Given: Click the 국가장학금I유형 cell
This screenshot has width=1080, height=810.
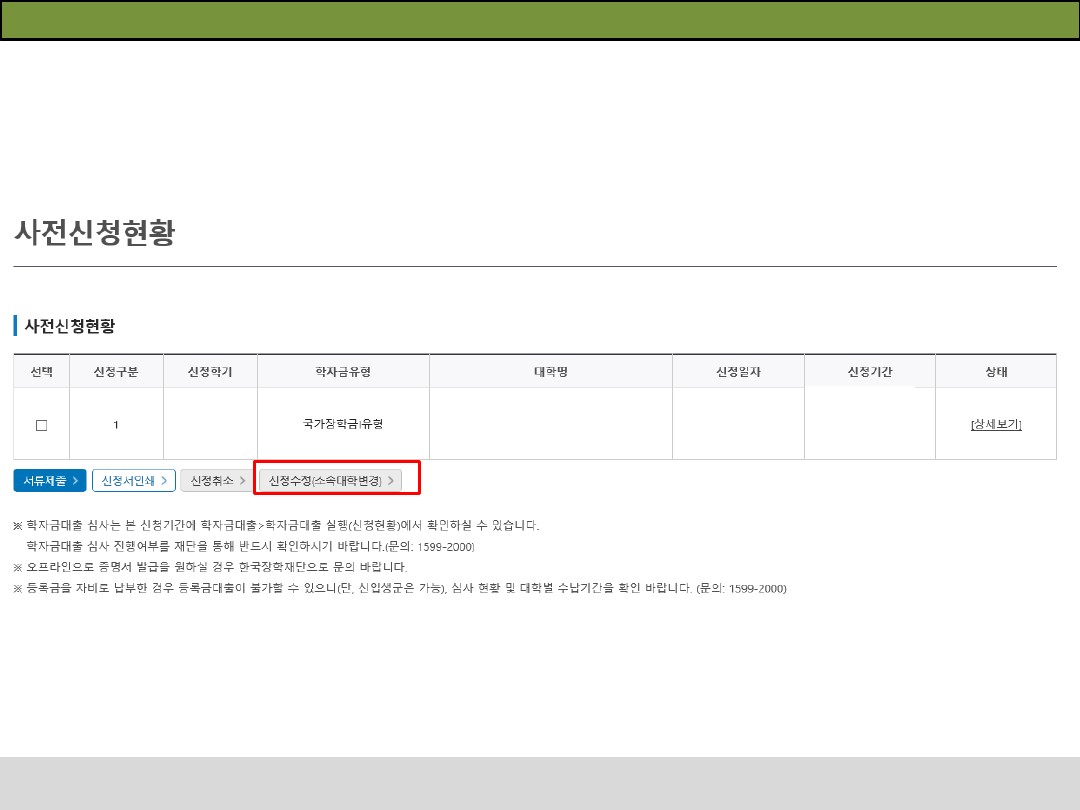Looking at the screenshot, I should pos(343,424).
